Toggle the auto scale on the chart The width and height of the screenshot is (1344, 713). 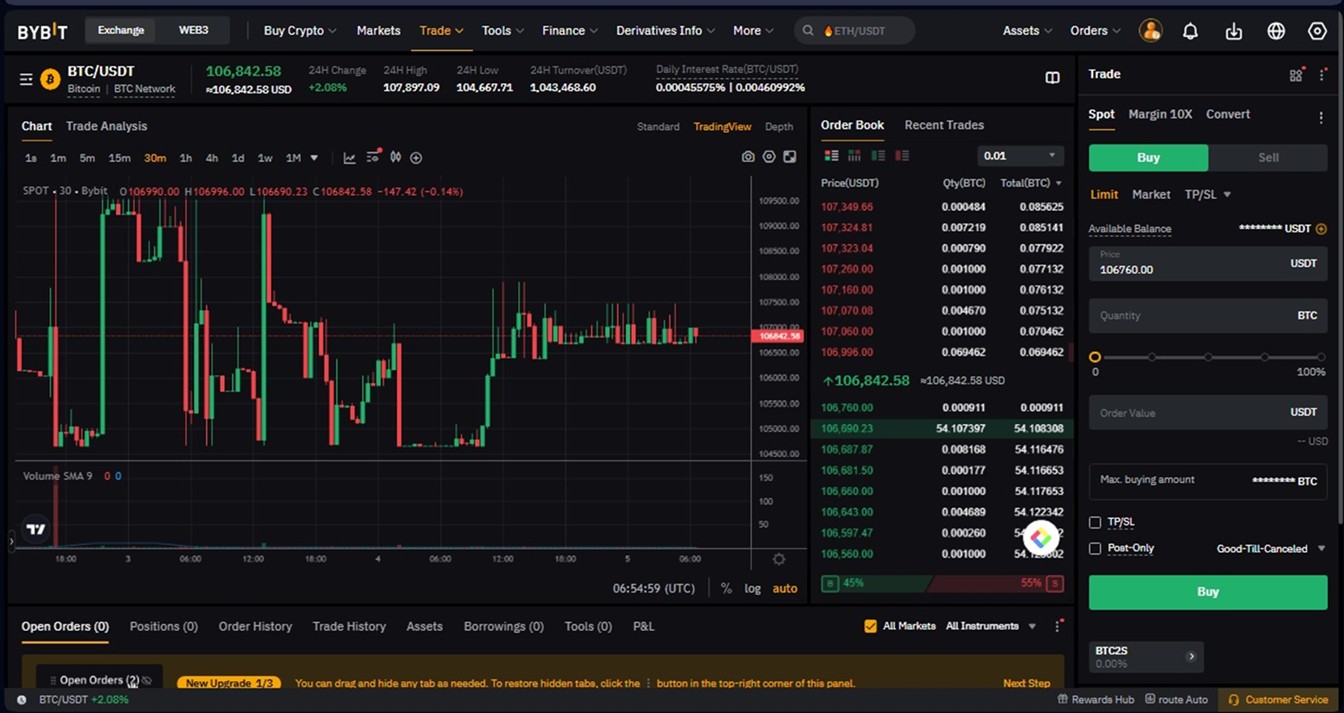[x=785, y=588]
